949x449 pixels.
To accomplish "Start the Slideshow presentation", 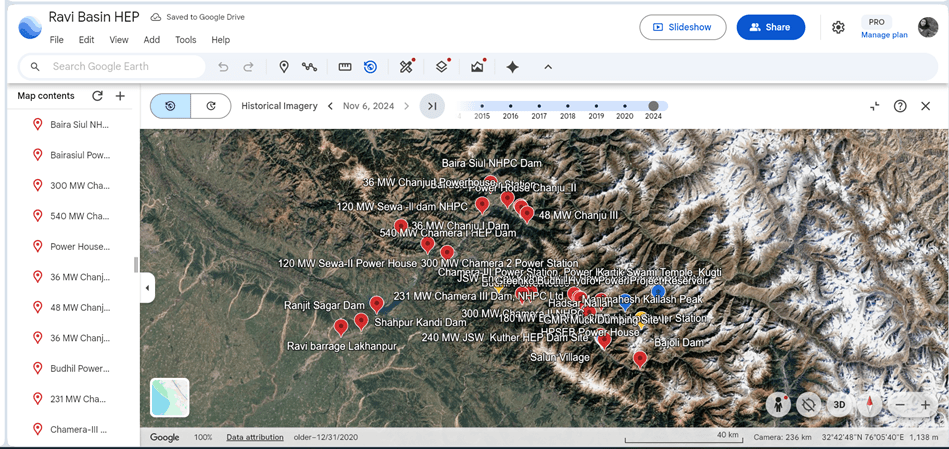I will [x=682, y=28].
